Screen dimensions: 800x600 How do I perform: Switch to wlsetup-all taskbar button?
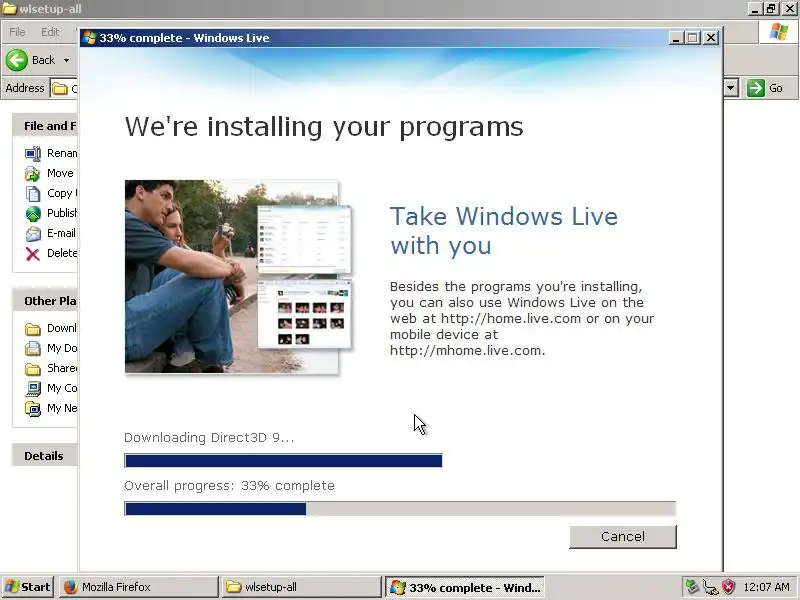click(301, 587)
